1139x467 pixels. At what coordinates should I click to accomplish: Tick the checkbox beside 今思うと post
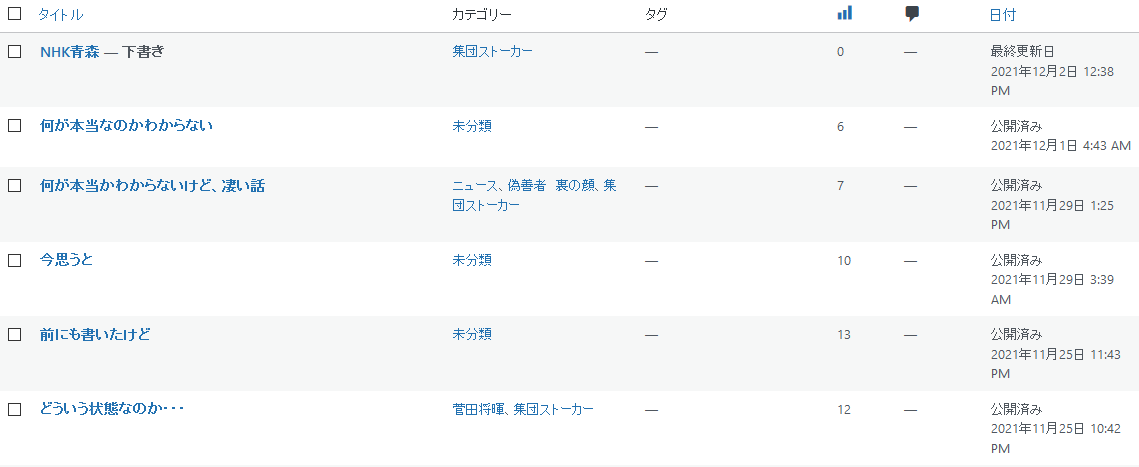click(x=15, y=260)
